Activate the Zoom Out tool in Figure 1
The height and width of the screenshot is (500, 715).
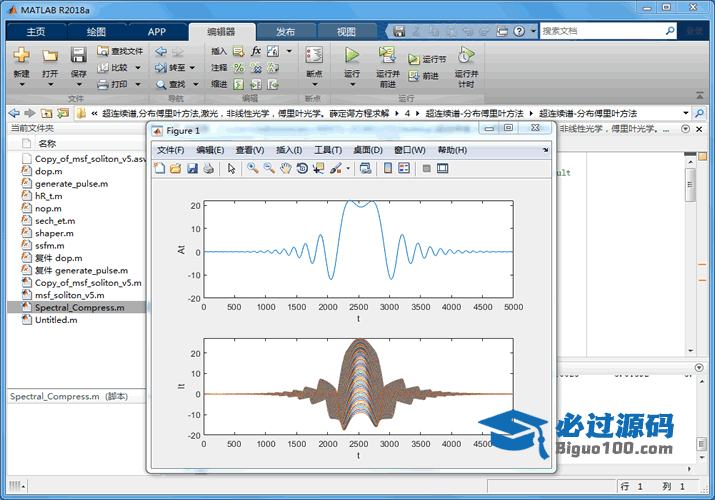point(269,169)
